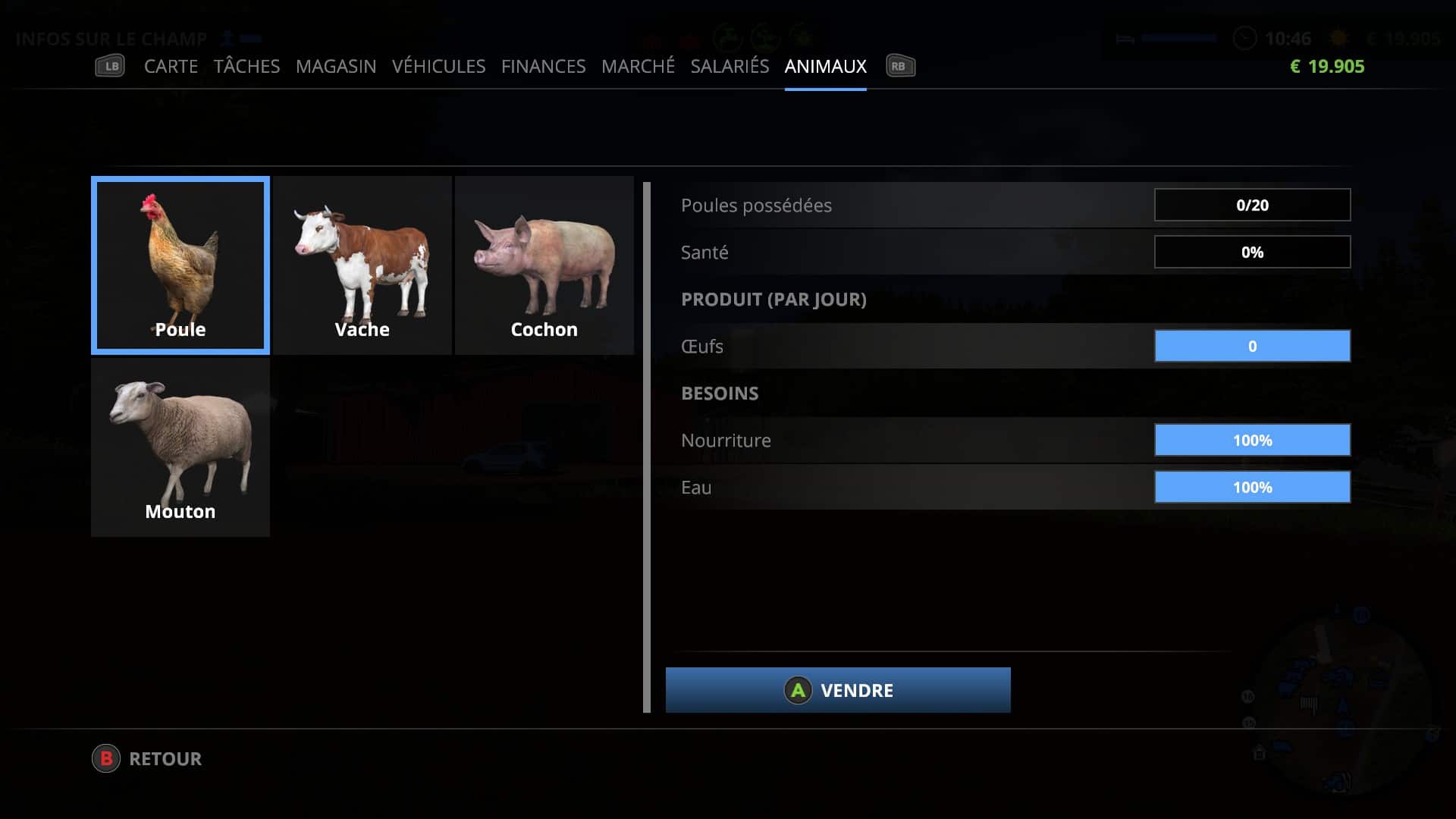Click the Eau 100% progress bar
Image resolution: width=1456 pixels, height=819 pixels.
click(x=1252, y=487)
